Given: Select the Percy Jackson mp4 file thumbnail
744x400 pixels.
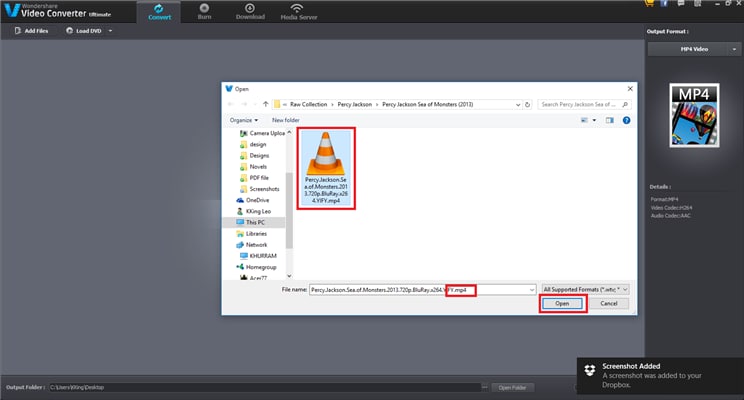Looking at the screenshot, I should tap(326, 168).
